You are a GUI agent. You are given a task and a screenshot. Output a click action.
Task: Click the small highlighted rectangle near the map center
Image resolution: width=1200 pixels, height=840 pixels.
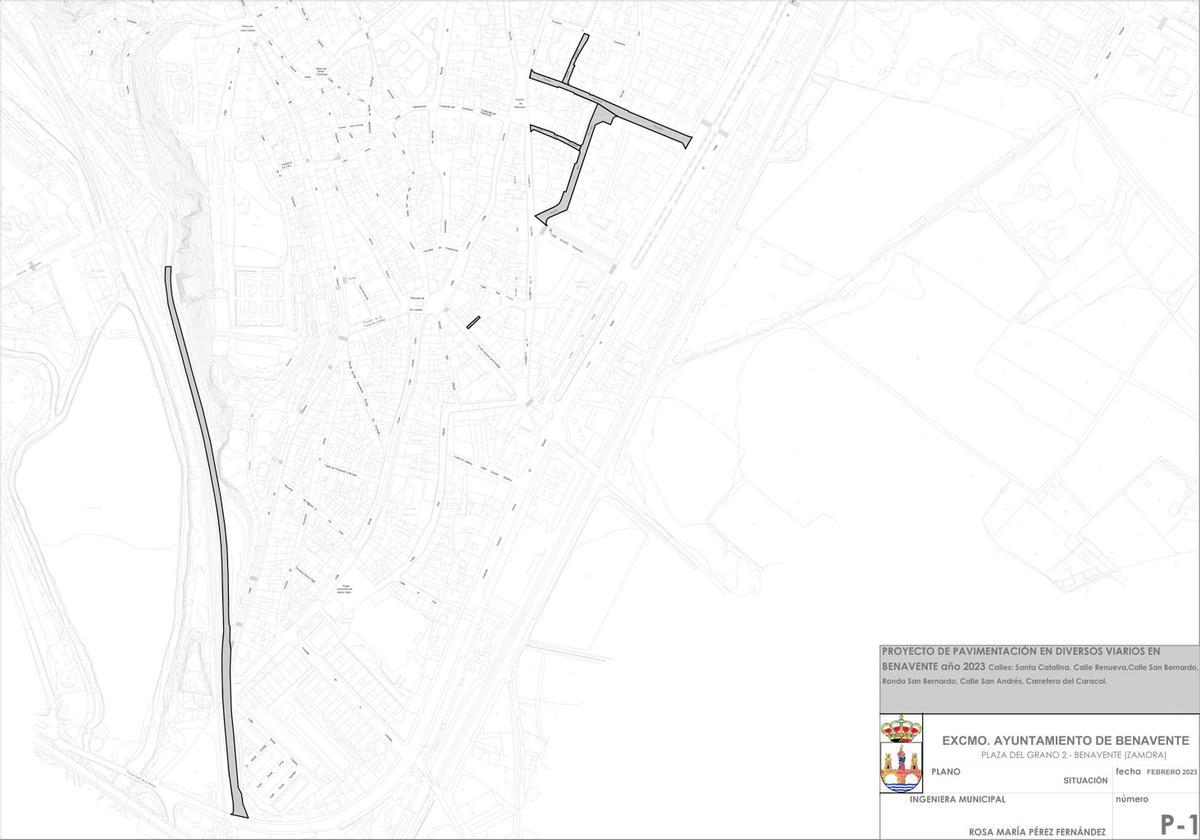pos(473,321)
